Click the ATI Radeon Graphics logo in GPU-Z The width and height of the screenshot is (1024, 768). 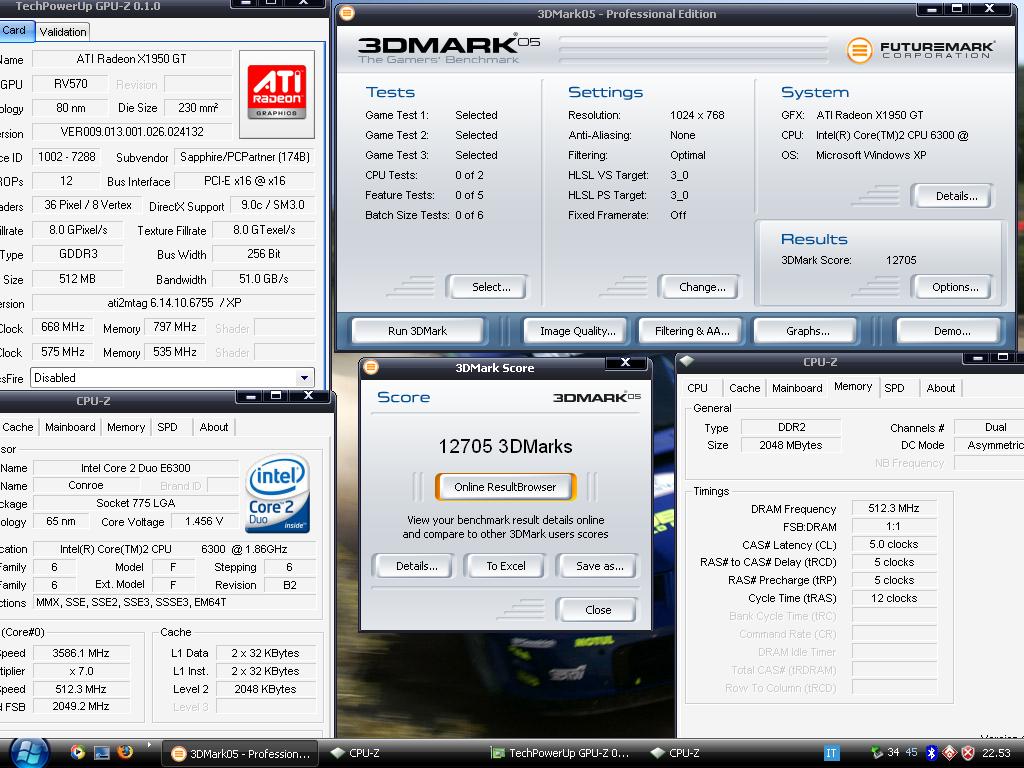pos(277,94)
